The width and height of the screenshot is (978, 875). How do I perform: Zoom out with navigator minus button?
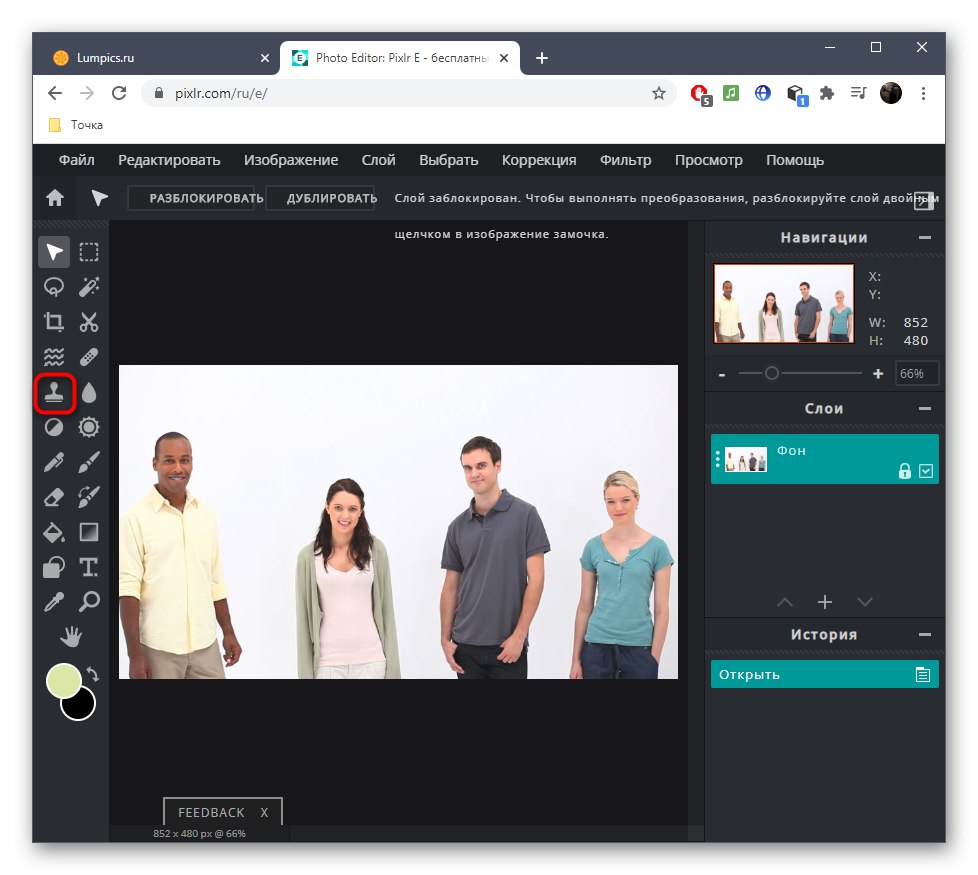point(722,375)
